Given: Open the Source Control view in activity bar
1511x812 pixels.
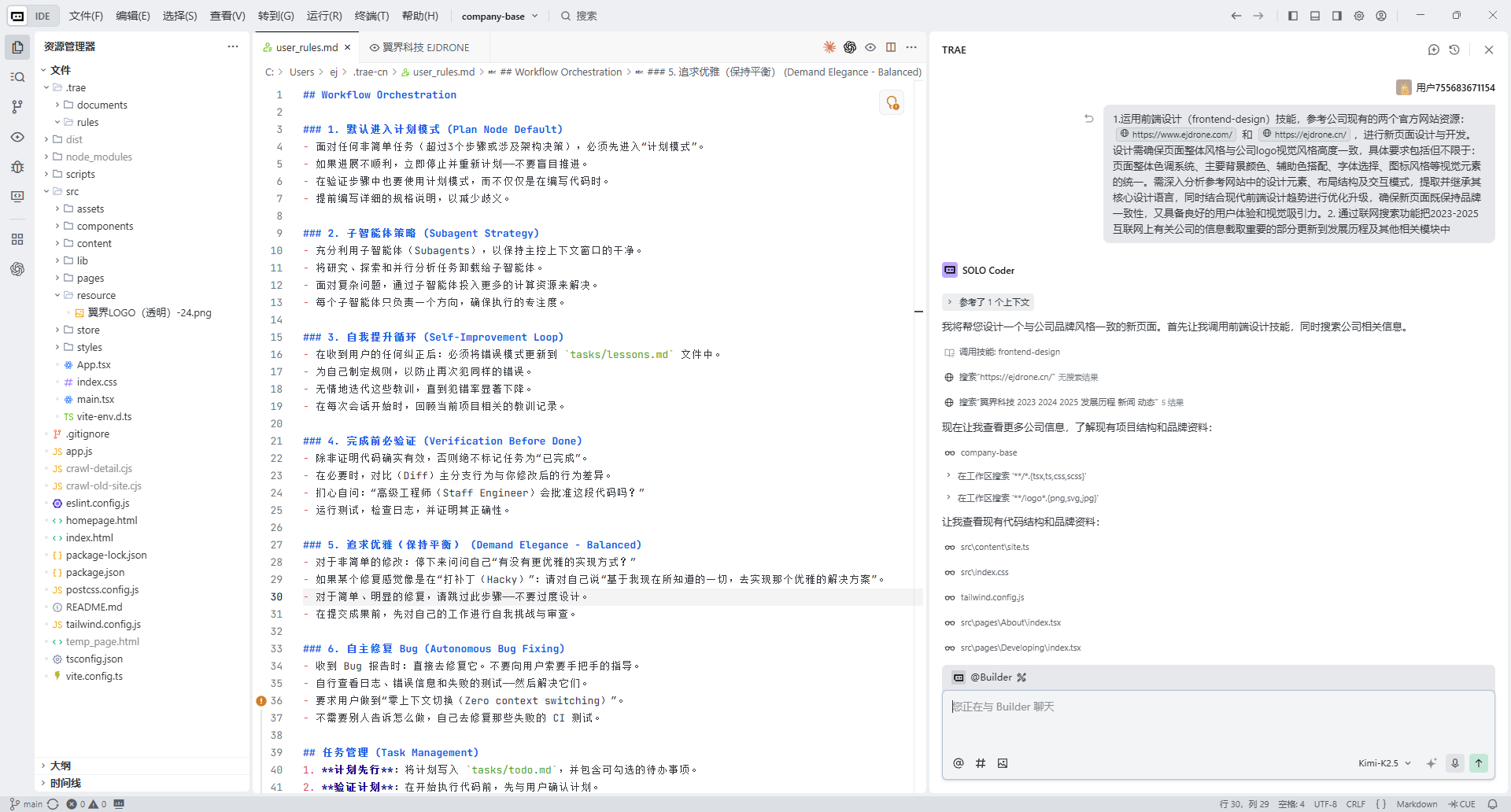Looking at the screenshot, I should [17, 107].
